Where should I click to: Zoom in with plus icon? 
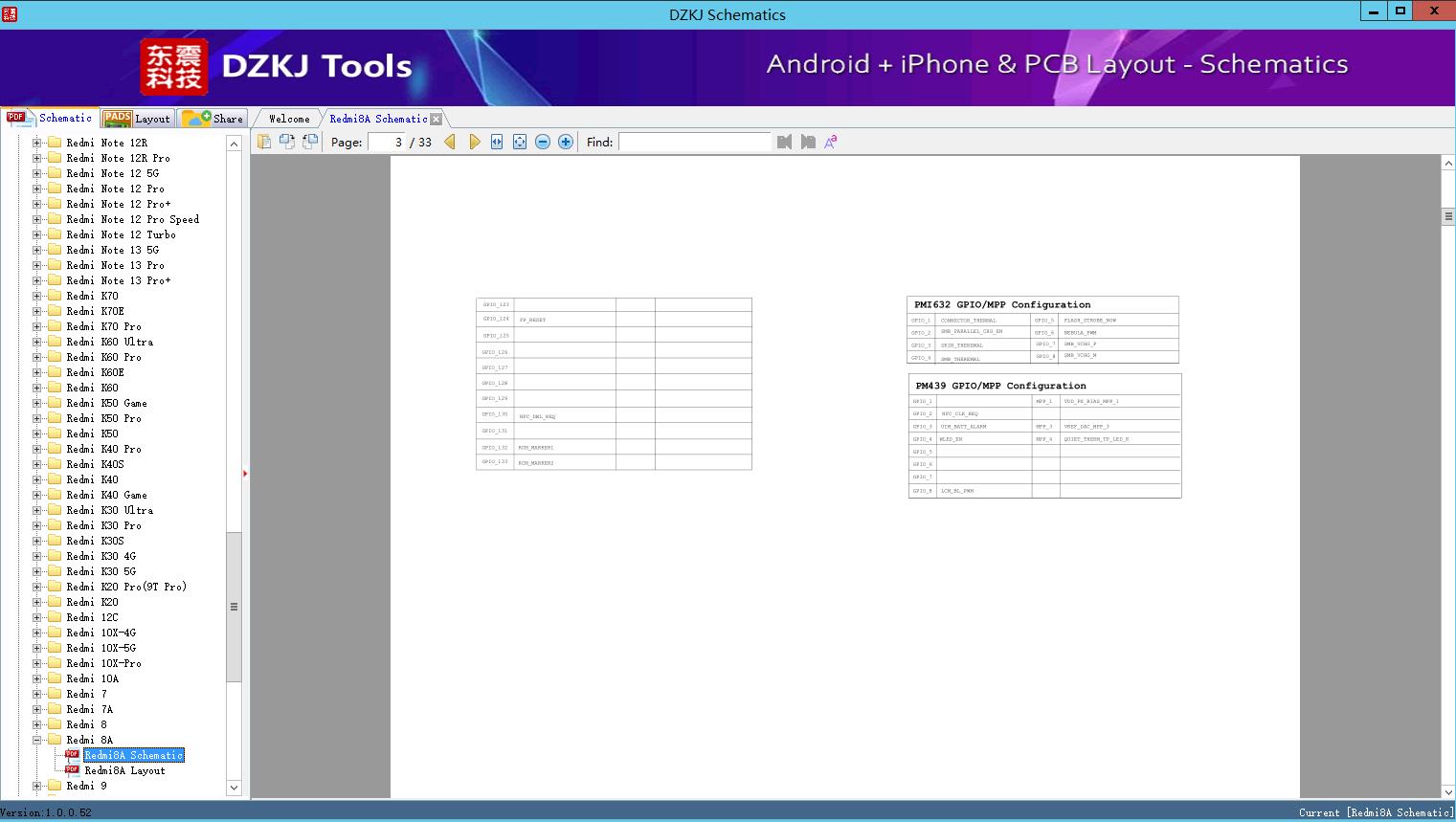(566, 142)
